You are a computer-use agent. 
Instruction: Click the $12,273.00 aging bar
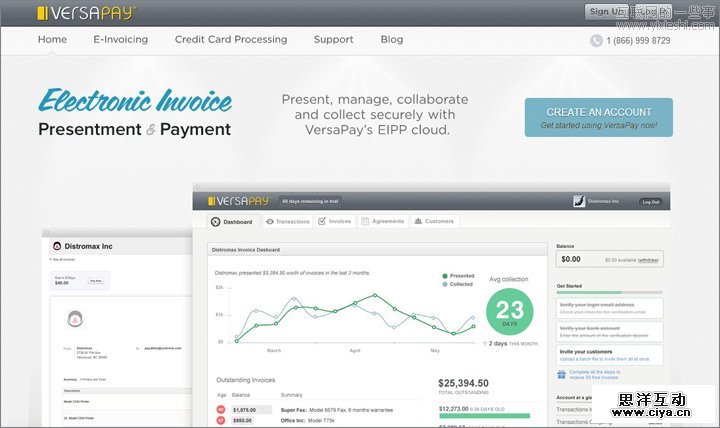tap(484, 416)
